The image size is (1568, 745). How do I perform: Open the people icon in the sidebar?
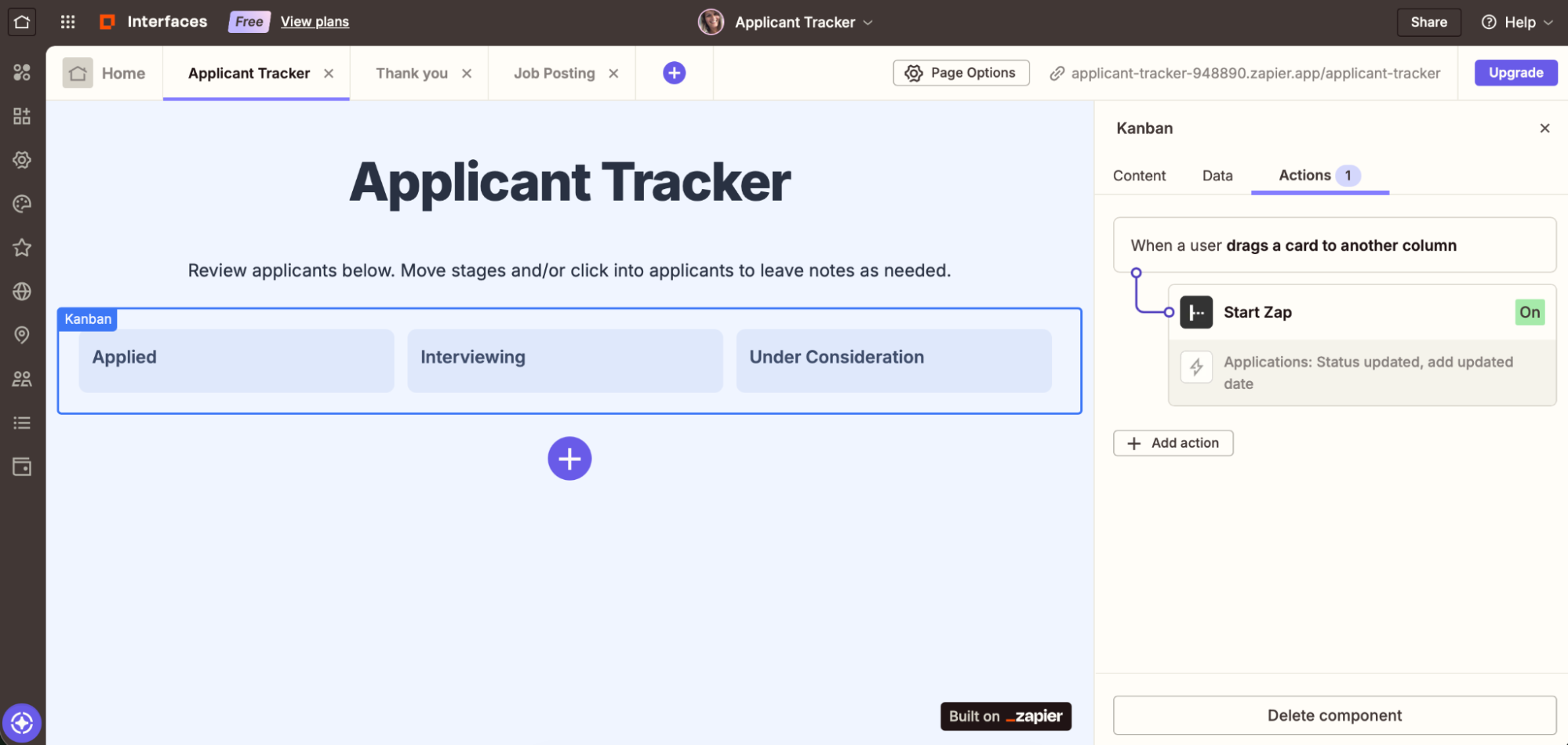point(22,379)
